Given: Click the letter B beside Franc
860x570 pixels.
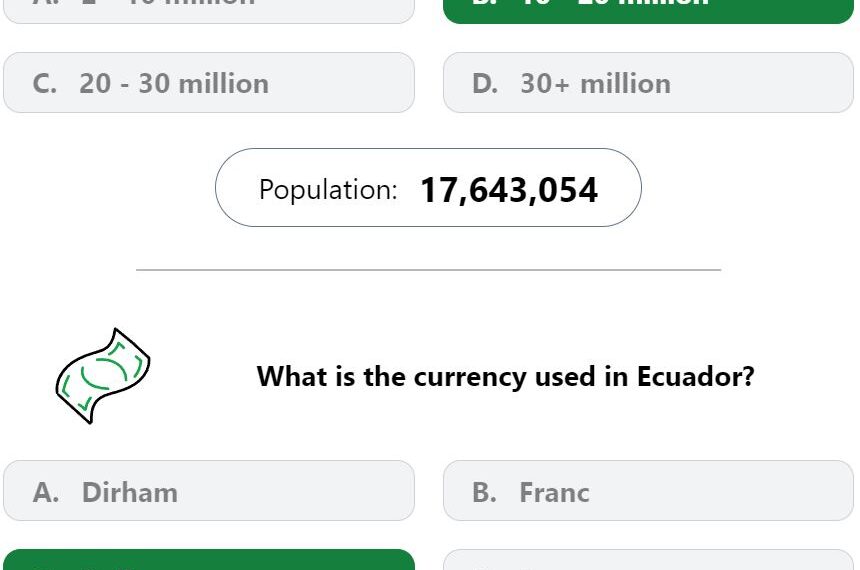Looking at the screenshot, I should (484, 492).
